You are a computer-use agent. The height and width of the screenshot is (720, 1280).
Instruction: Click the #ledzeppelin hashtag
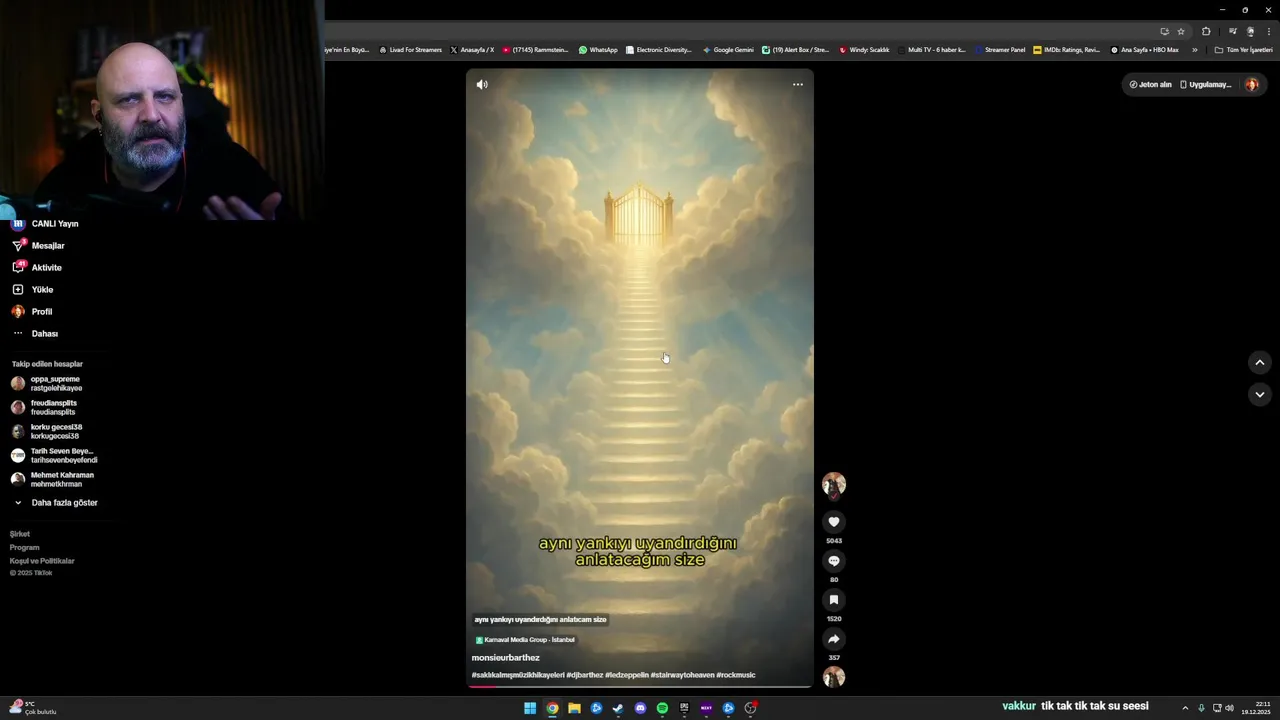pyautogui.click(x=627, y=675)
